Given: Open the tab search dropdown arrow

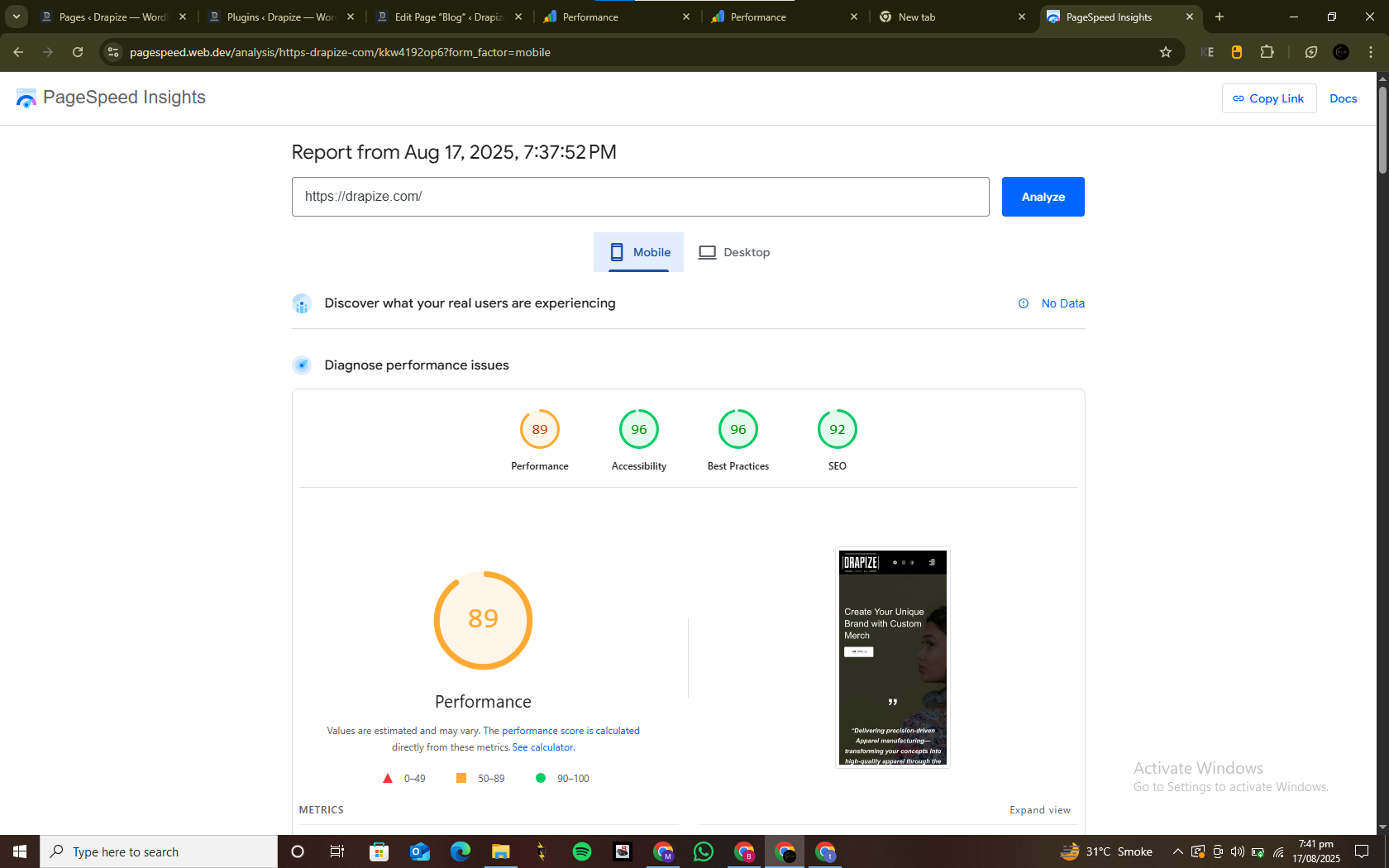Looking at the screenshot, I should pos(16,17).
